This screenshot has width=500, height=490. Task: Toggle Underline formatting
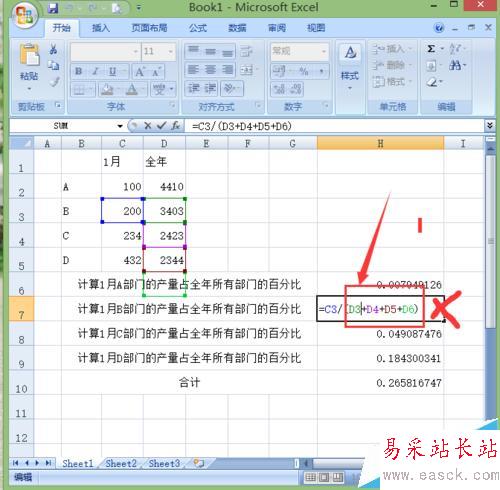pyautogui.click(x=113, y=71)
